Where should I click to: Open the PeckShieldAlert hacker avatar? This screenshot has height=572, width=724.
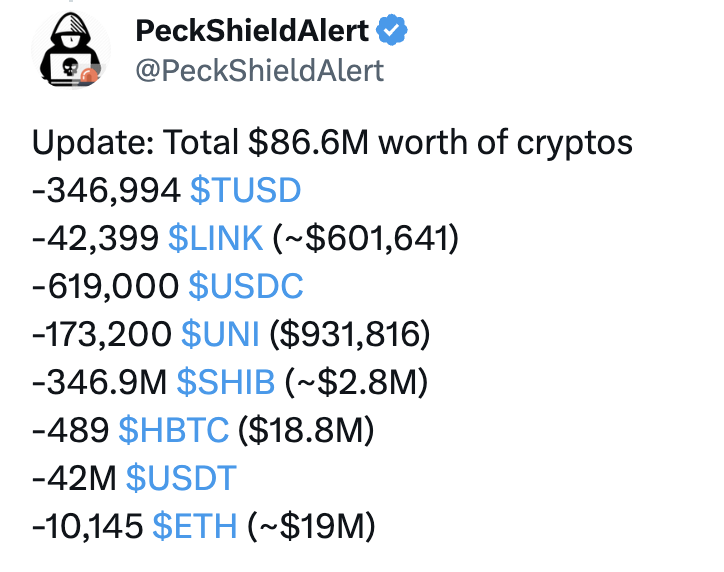tap(71, 50)
